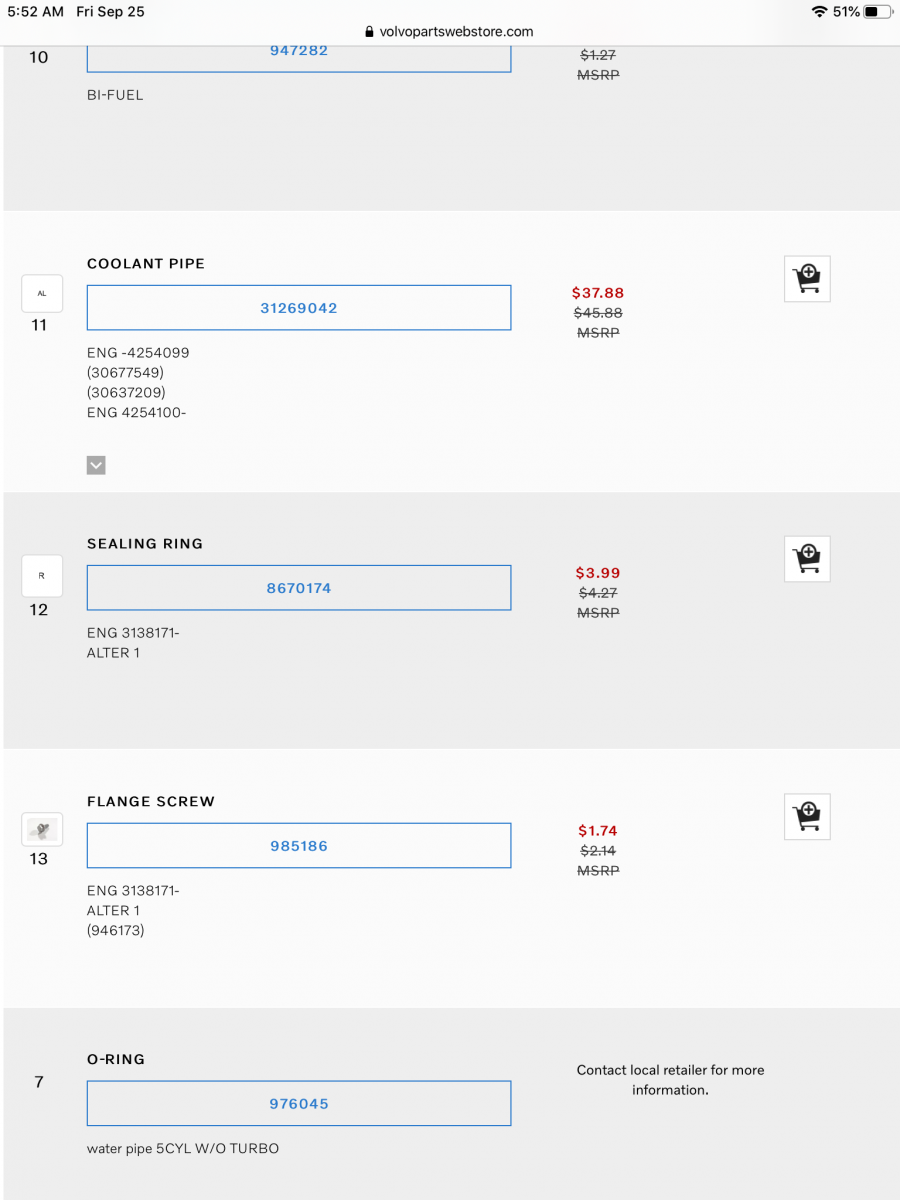Click the lock icon beside volvopartswebstore.com
Screen dimensions: 900x1200
[369, 31]
